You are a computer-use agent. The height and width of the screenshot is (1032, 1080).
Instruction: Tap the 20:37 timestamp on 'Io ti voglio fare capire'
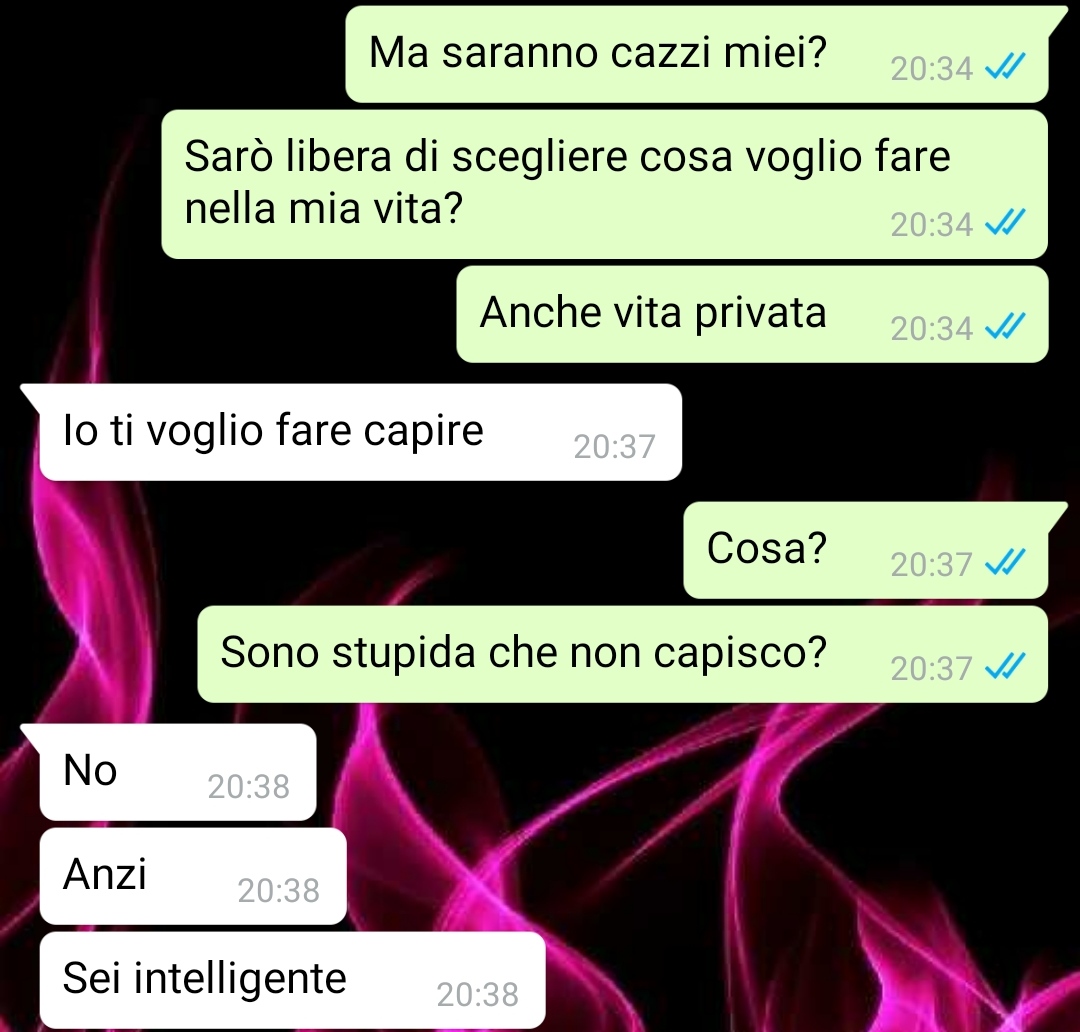614,447
